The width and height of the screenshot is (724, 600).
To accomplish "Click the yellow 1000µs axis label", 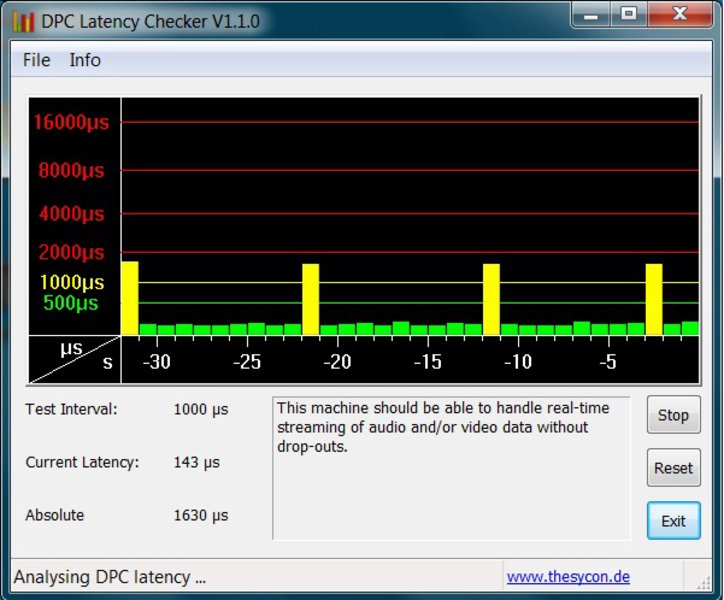I will [x=72, y=282].
